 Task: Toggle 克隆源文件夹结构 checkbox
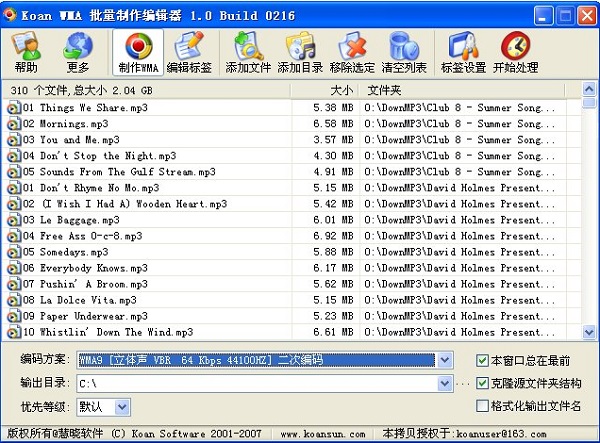click(x=482, y=383)
